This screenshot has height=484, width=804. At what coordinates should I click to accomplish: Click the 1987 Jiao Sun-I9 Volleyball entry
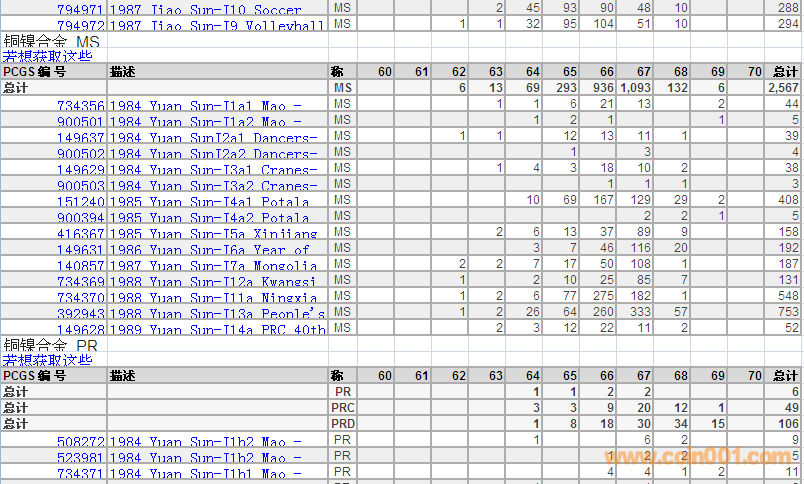216,25
